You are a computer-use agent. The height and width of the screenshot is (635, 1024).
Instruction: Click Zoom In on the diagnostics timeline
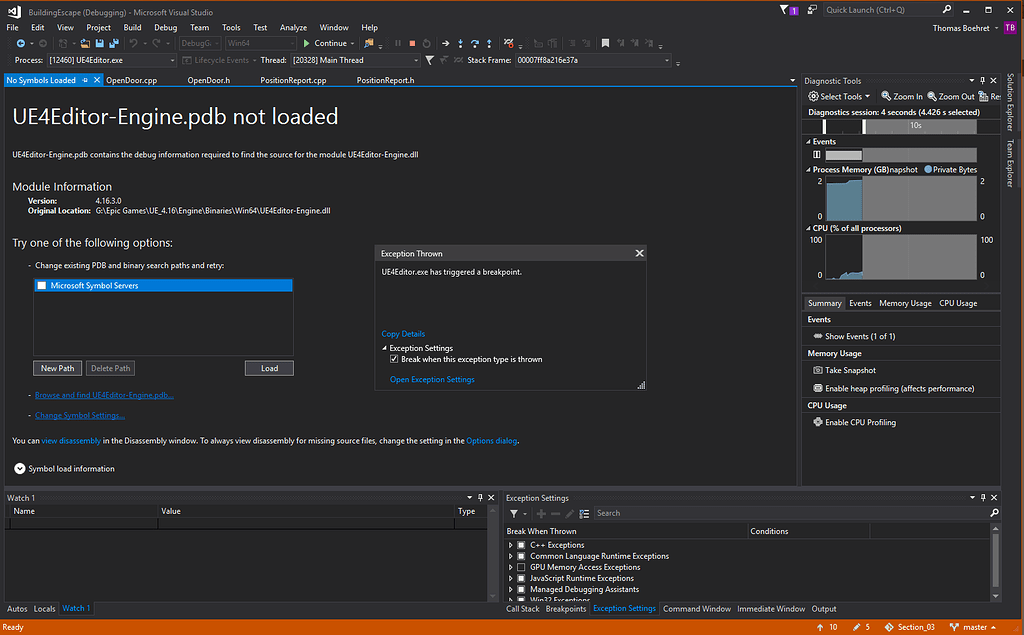(x=905, y=96)
